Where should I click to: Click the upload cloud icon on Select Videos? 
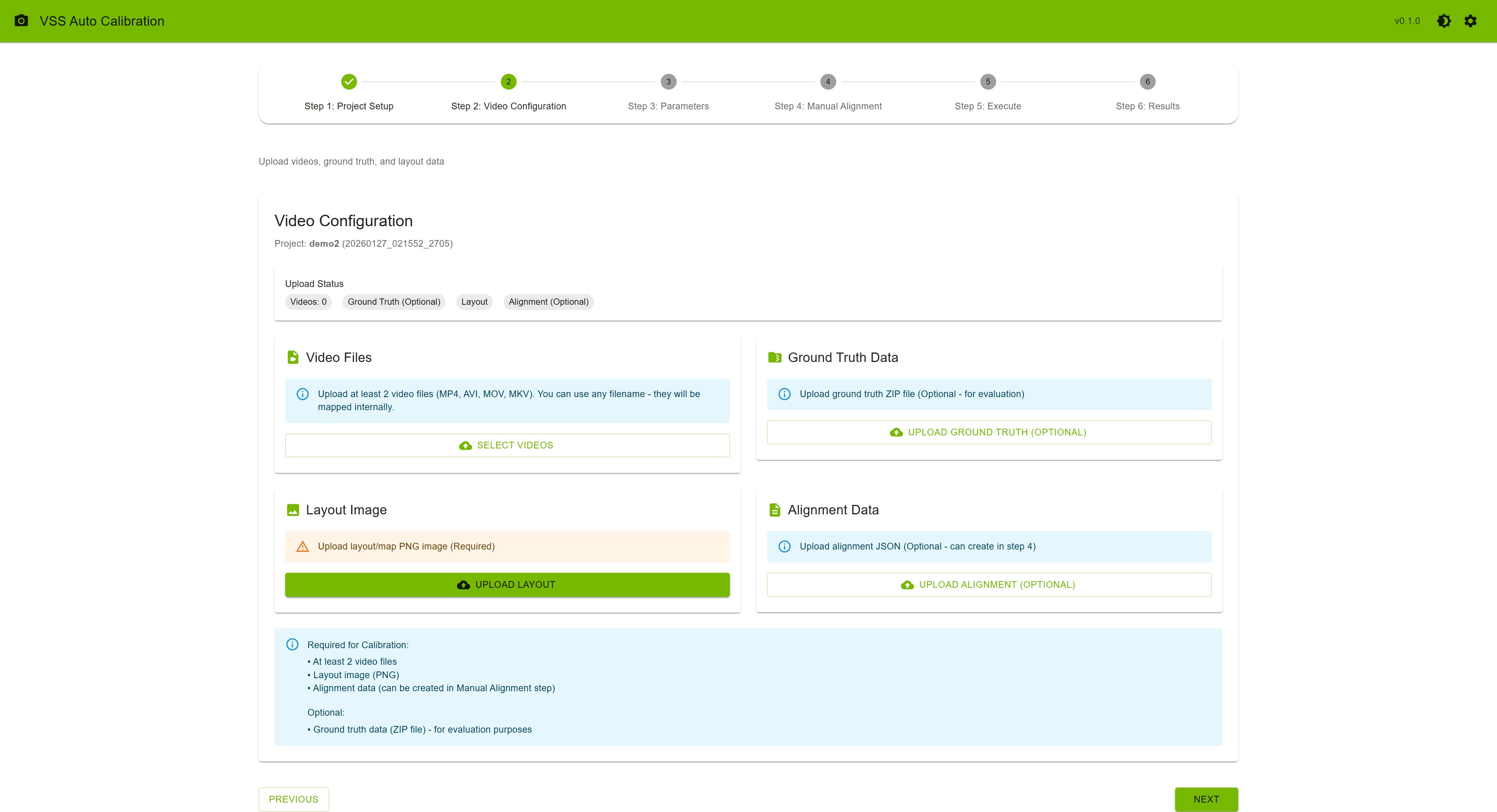click(x=465, y=445)
